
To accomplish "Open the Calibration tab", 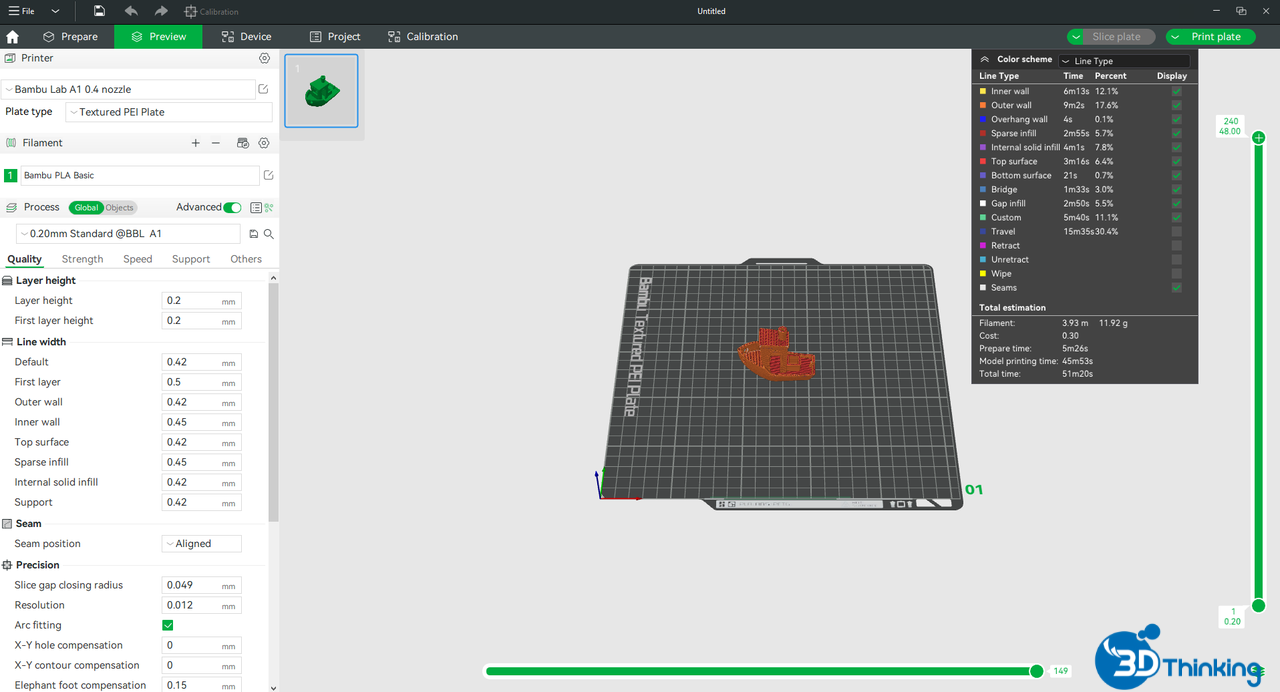I will point(422,37).
